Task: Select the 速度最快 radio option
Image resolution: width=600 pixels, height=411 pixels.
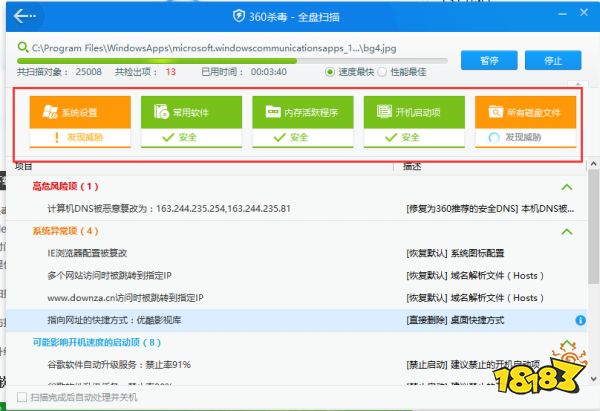Action: point(329,72)
